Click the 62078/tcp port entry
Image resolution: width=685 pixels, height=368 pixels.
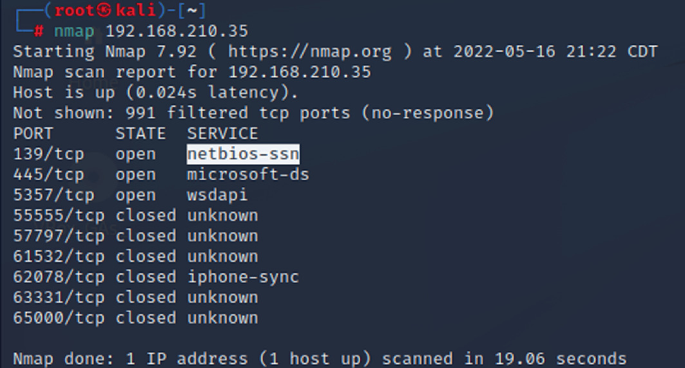(59, 277)
